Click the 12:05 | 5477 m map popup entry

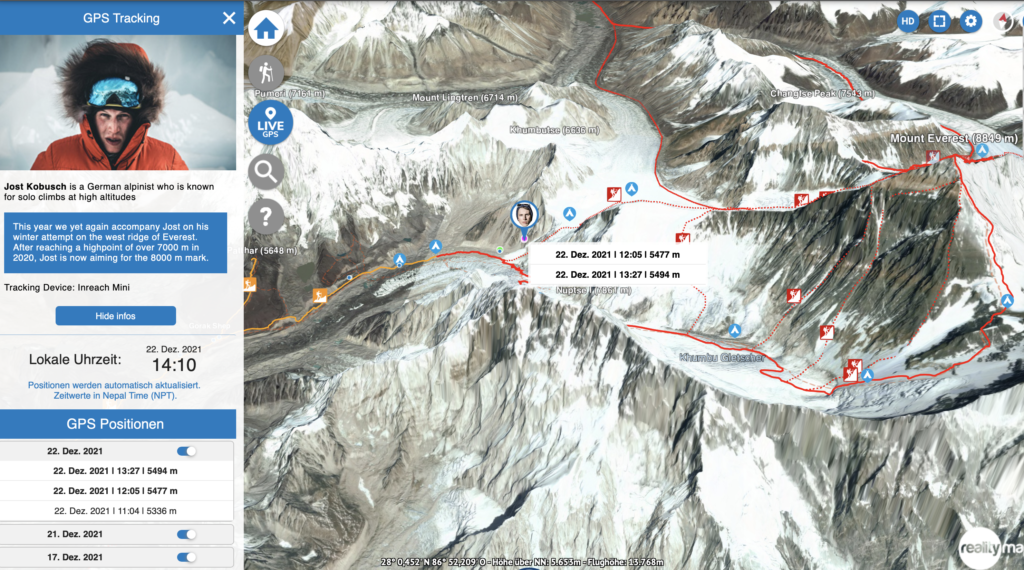pyautogui.click(x=617, y=255)
